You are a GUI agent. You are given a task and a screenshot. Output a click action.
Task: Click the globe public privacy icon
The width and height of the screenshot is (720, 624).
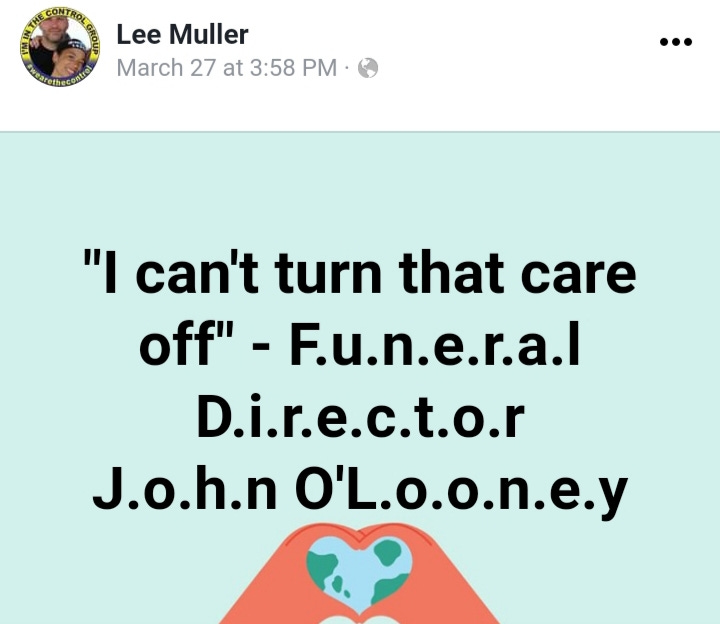pyautogui.click(x=368, y=68)
